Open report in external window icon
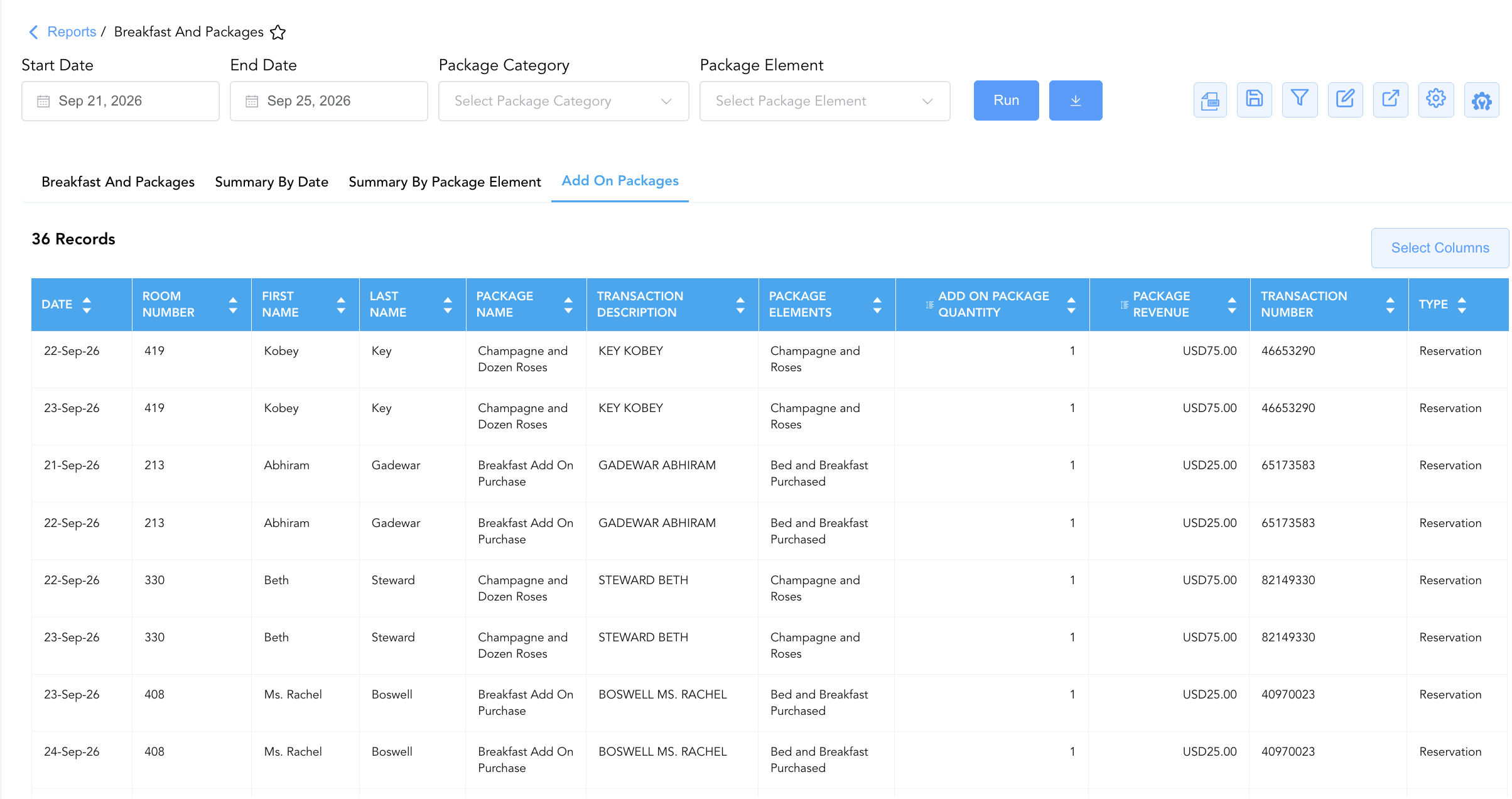Screen dimensions: 1512x799 tap(1390, 100)
